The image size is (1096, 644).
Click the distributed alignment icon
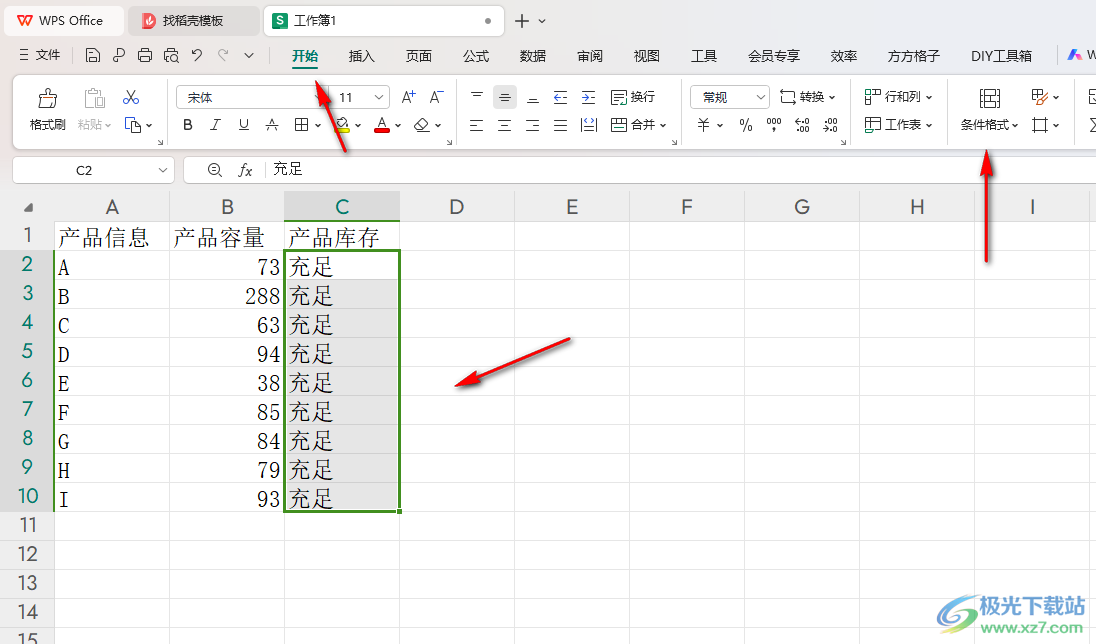coord(589,125)
